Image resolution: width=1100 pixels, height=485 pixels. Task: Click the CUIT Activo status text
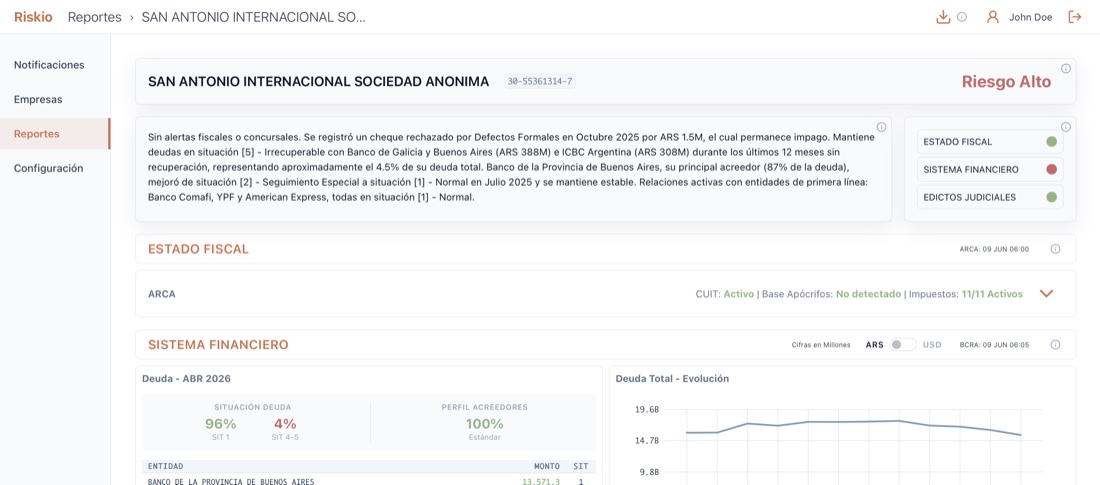point(727,294)
